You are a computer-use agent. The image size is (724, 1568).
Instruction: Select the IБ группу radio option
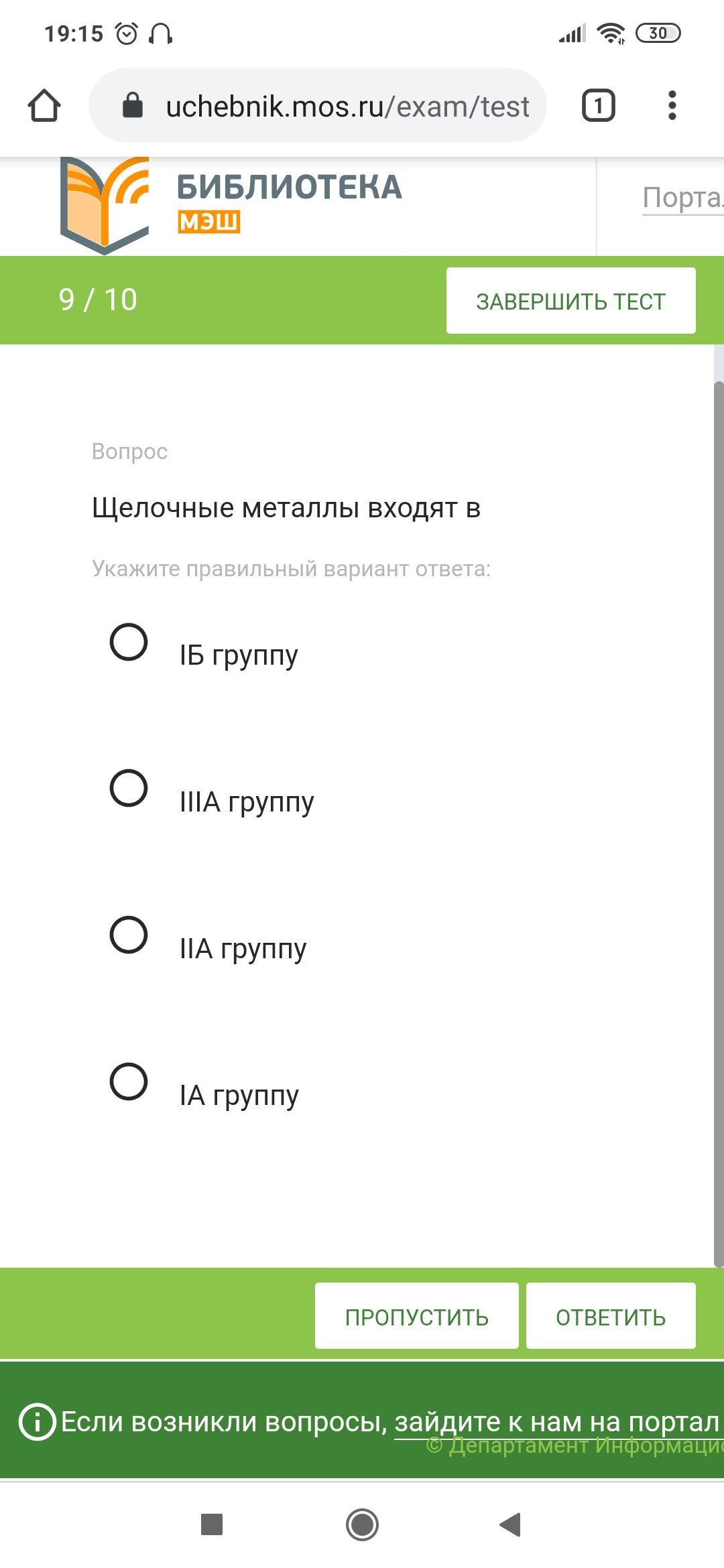pos(129,642)
